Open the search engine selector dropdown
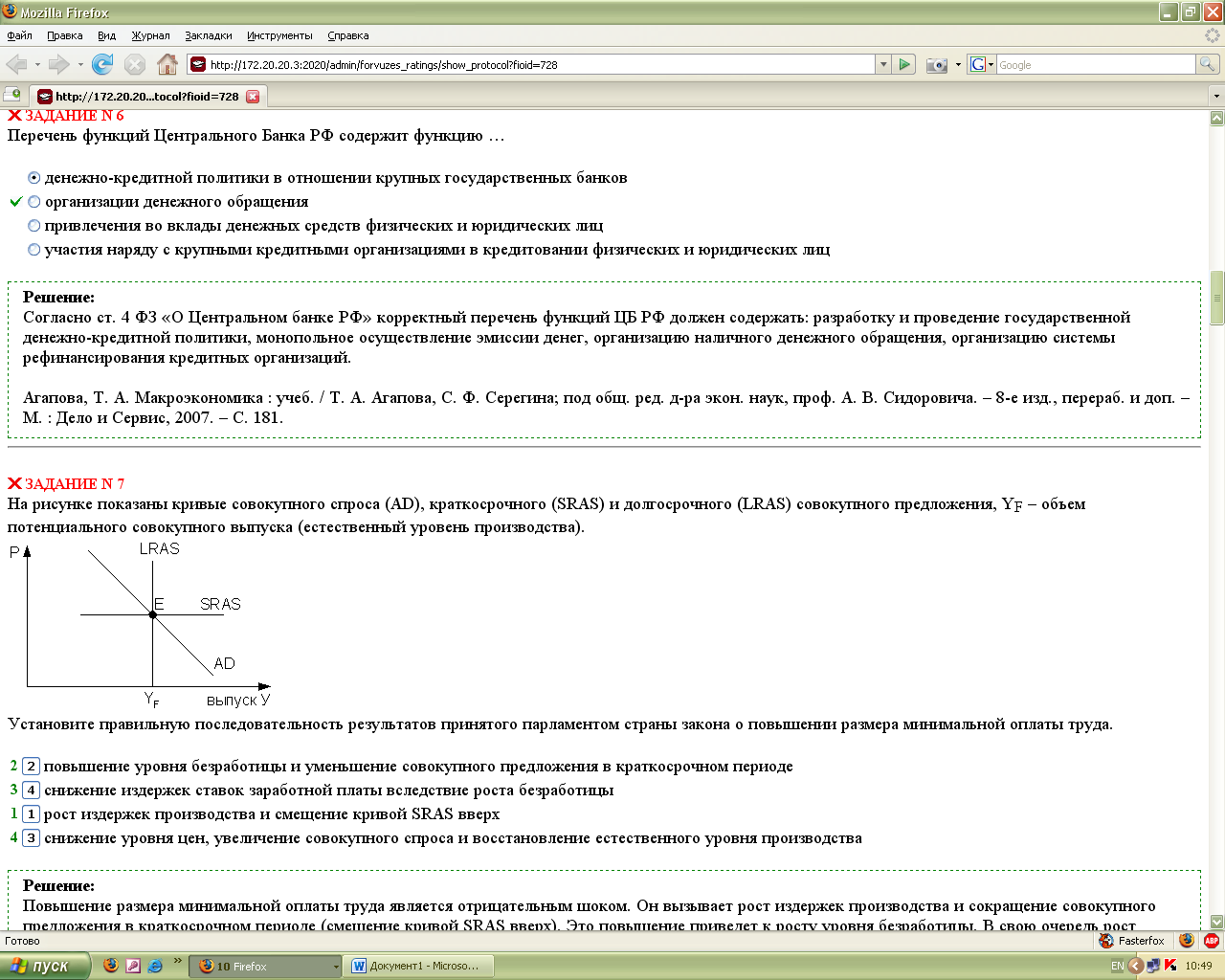 click(x=991, y=65)
